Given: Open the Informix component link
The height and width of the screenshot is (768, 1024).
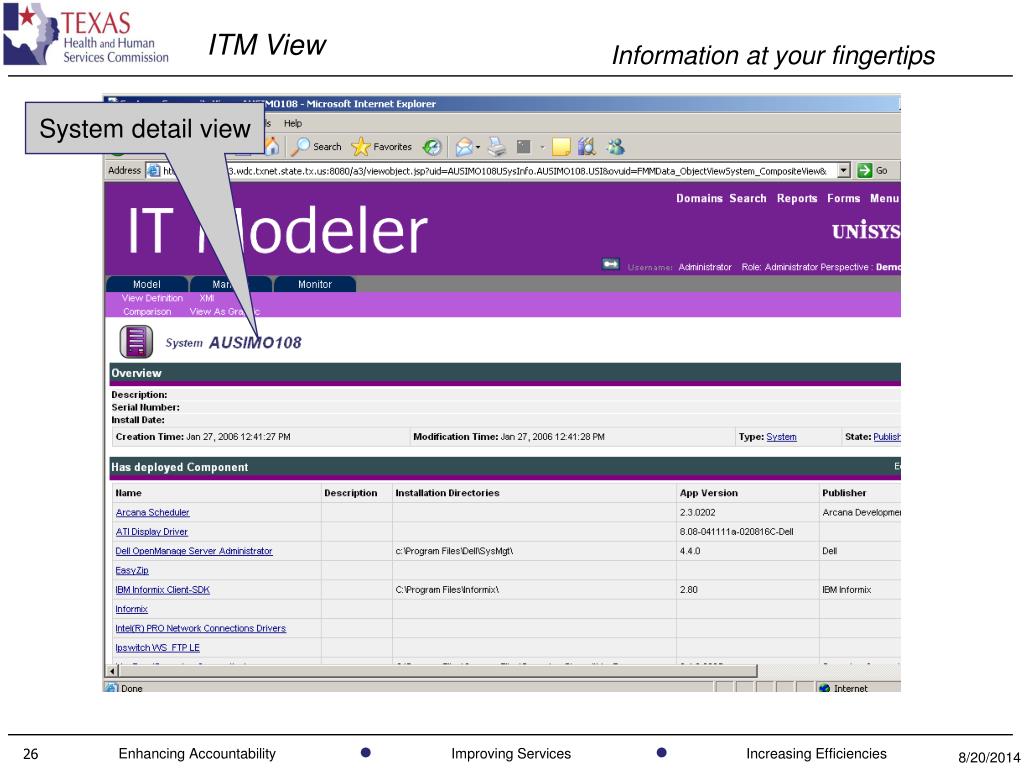Looking at the screenshot, I should (131, 609).
